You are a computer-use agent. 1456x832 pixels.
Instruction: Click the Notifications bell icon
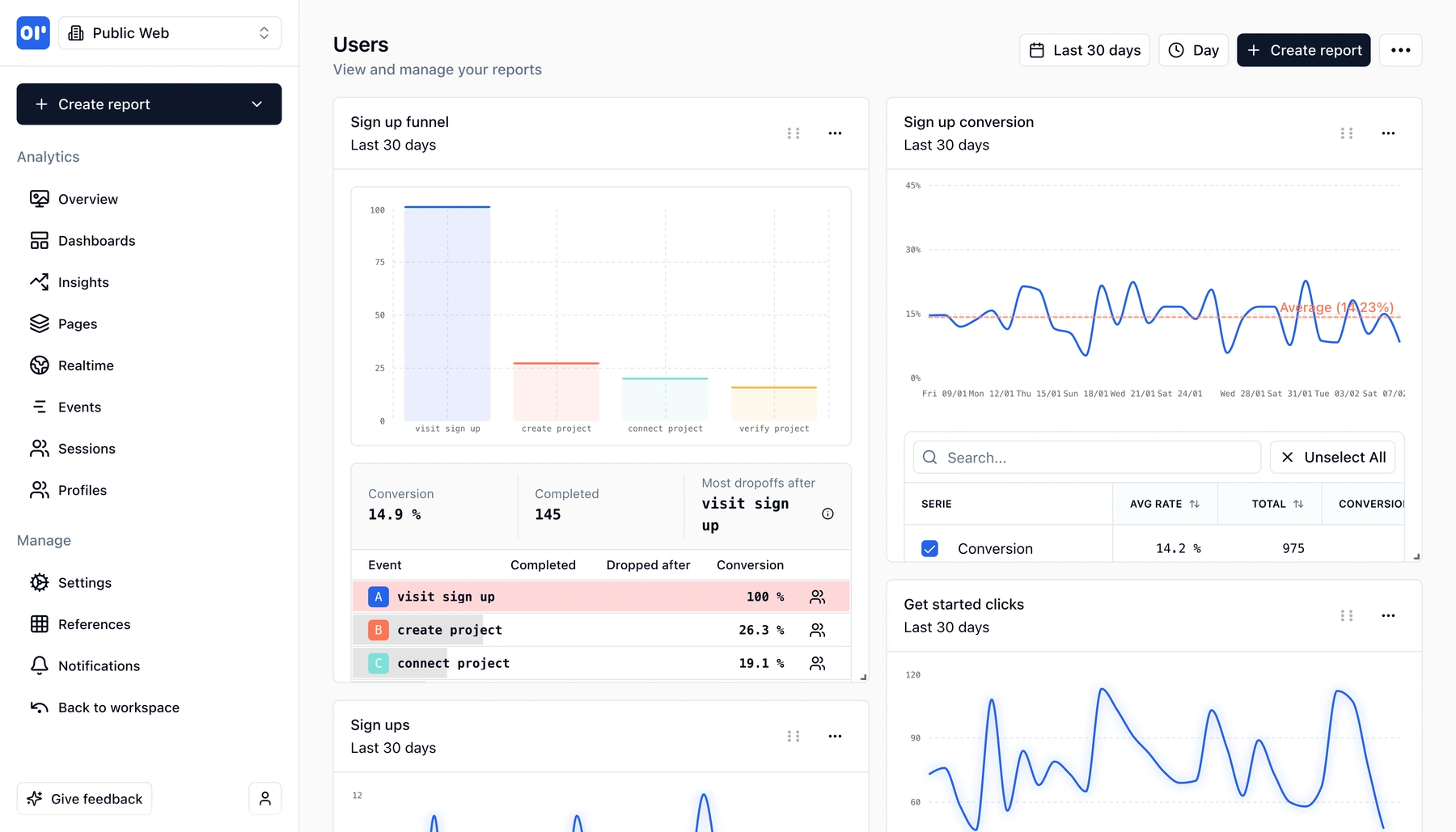40,665
